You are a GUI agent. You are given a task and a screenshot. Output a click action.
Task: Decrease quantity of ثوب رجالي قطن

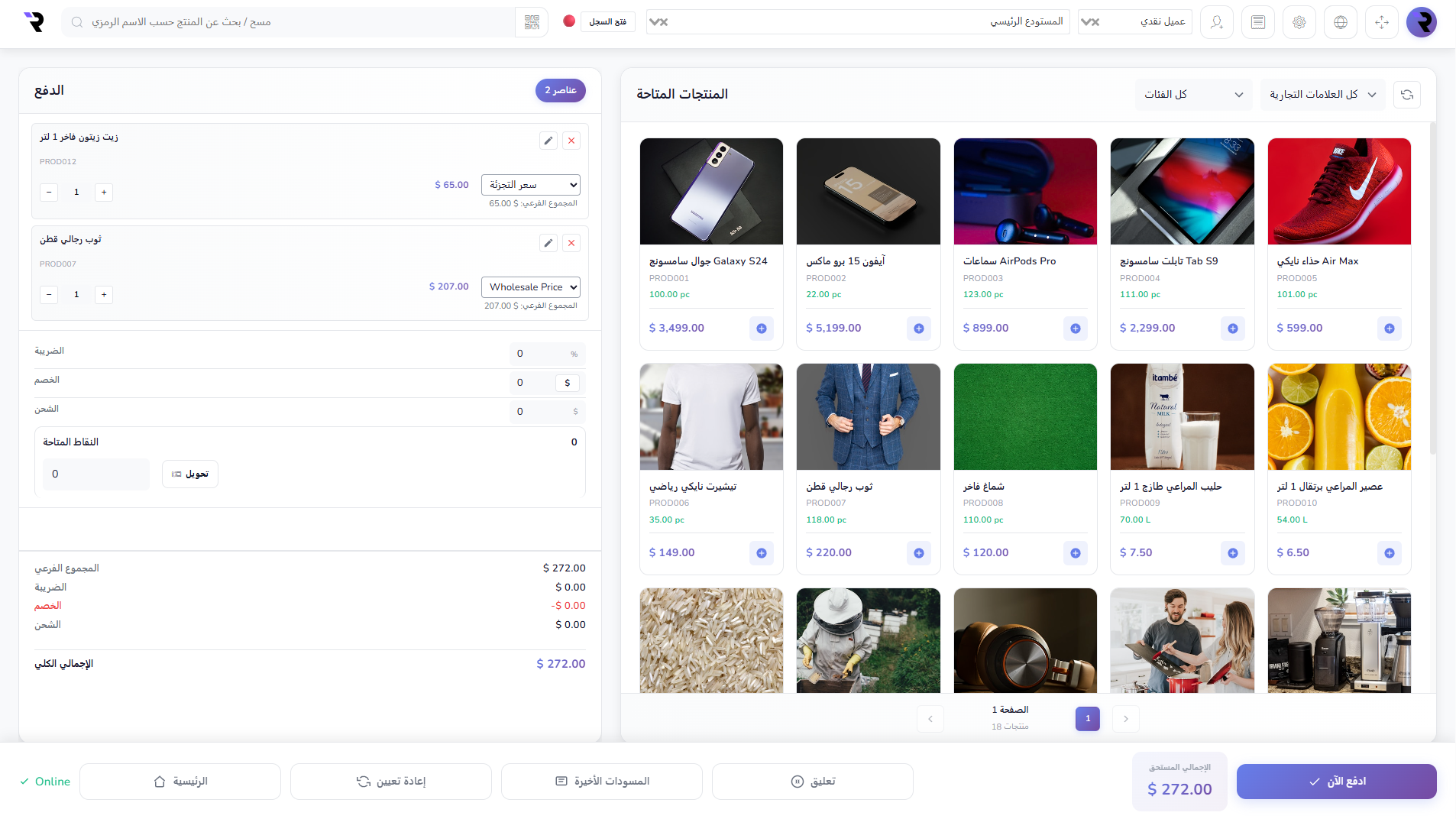point(49,295)
